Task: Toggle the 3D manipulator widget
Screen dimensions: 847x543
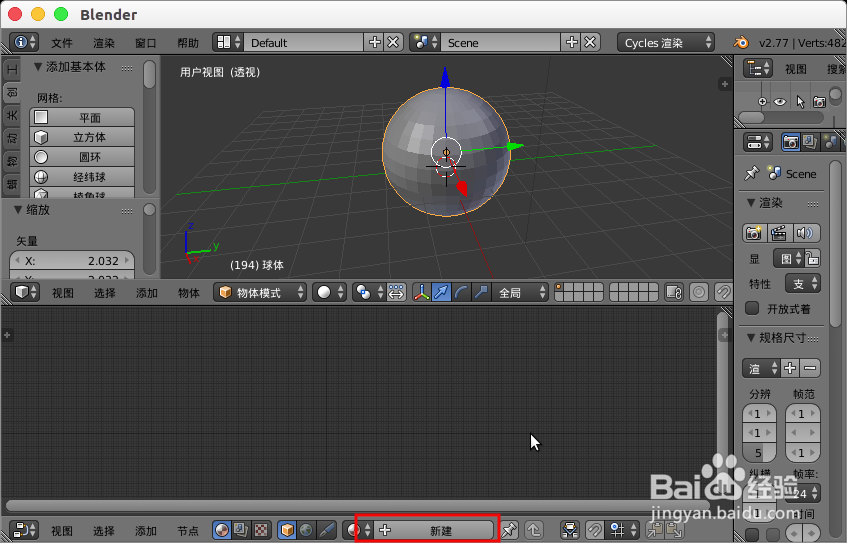Action: 421,292
